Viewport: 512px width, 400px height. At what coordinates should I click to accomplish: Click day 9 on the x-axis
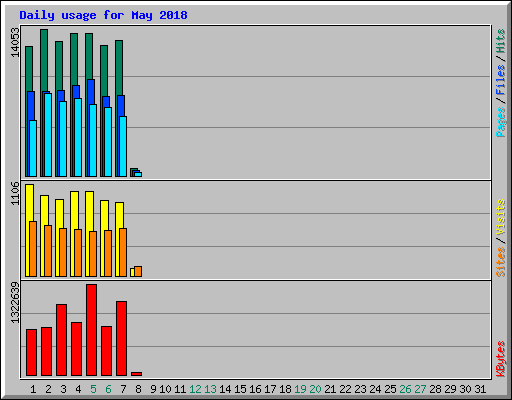tap(153, 389)
